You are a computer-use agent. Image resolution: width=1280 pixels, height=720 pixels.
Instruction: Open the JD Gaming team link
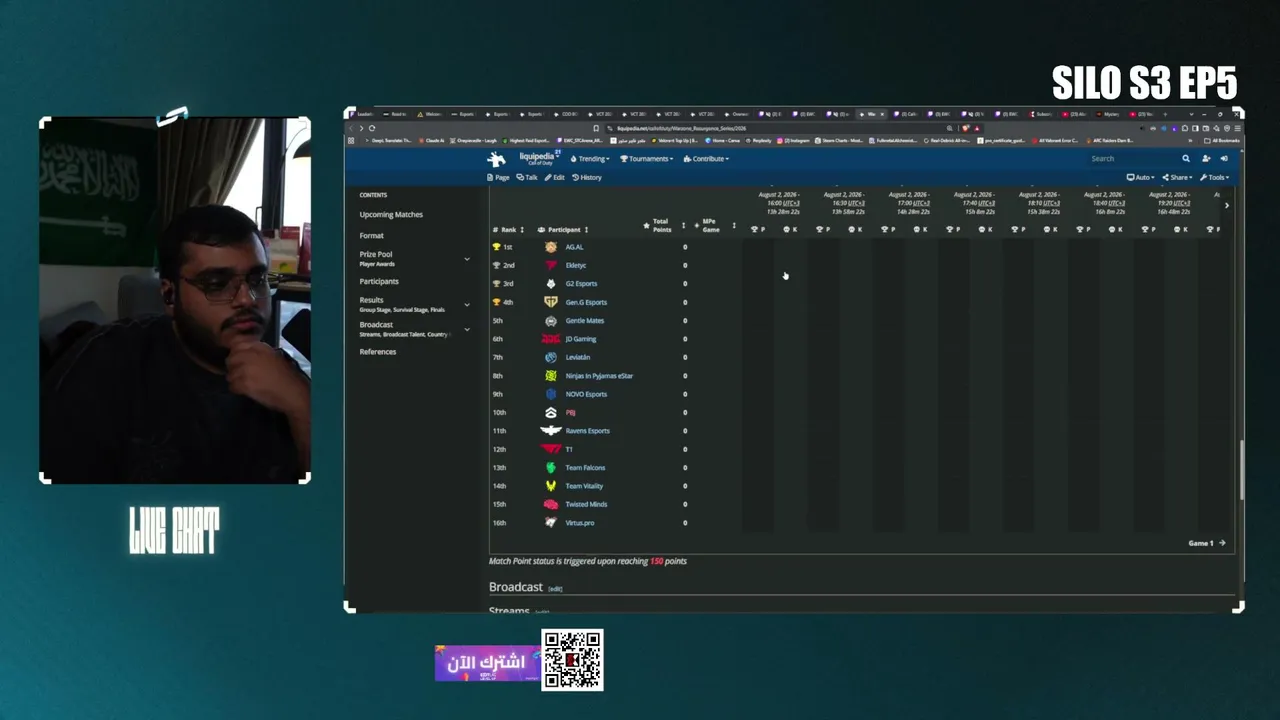tap(581, 339)
